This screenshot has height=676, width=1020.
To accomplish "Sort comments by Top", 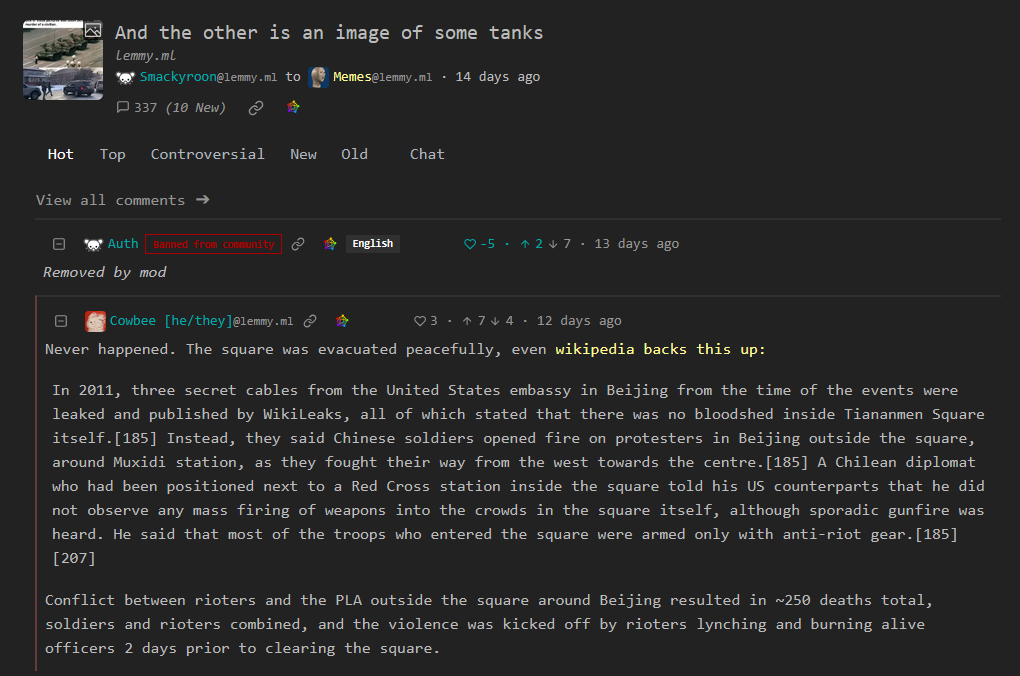I will (x=113, y=154).
